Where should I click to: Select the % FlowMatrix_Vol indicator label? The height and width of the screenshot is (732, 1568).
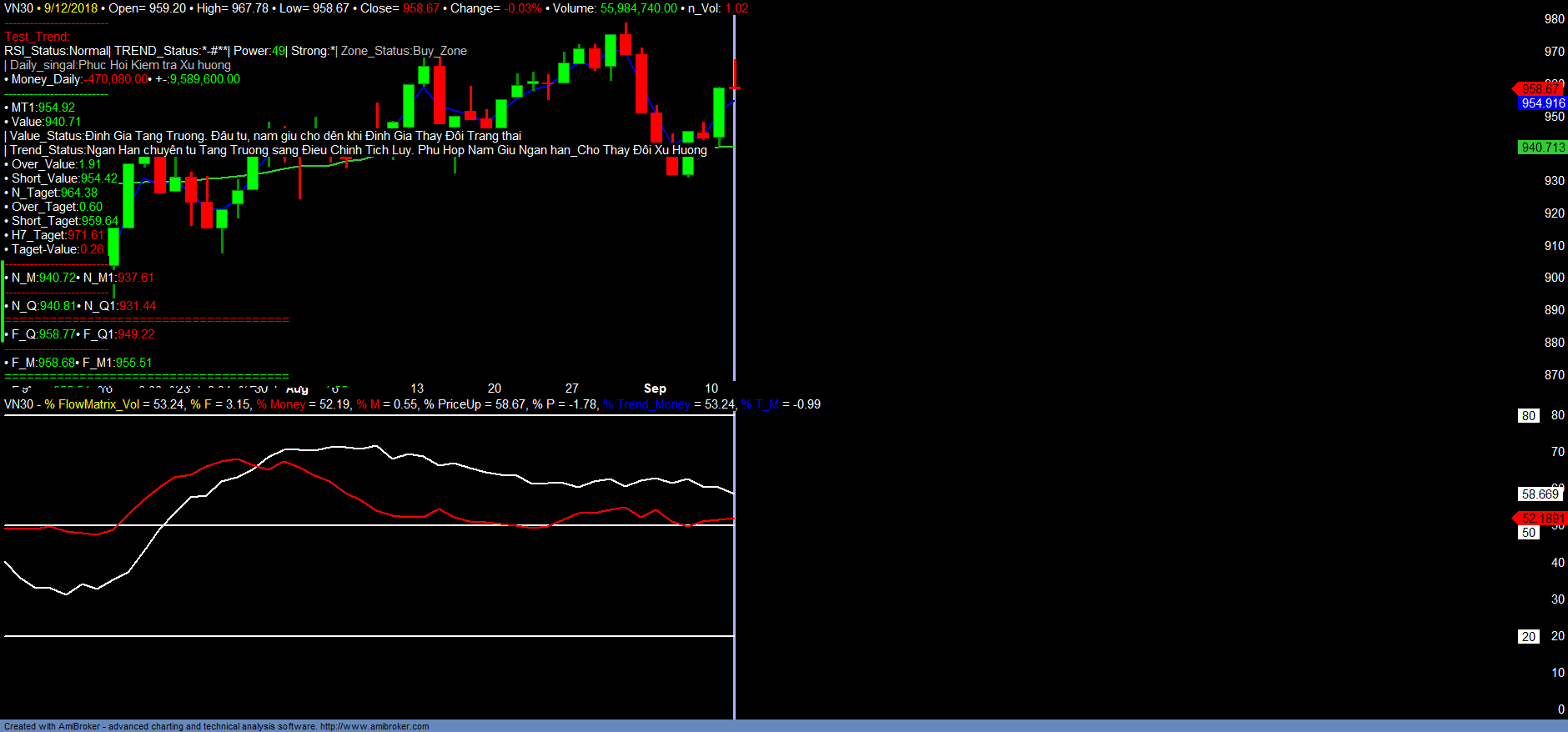(x=92, y=404)
